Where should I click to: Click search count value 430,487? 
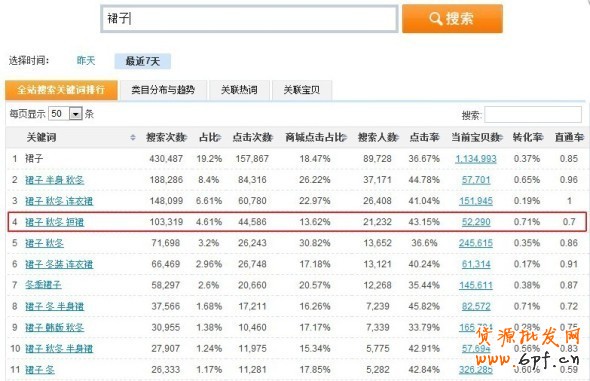[166, 159]
